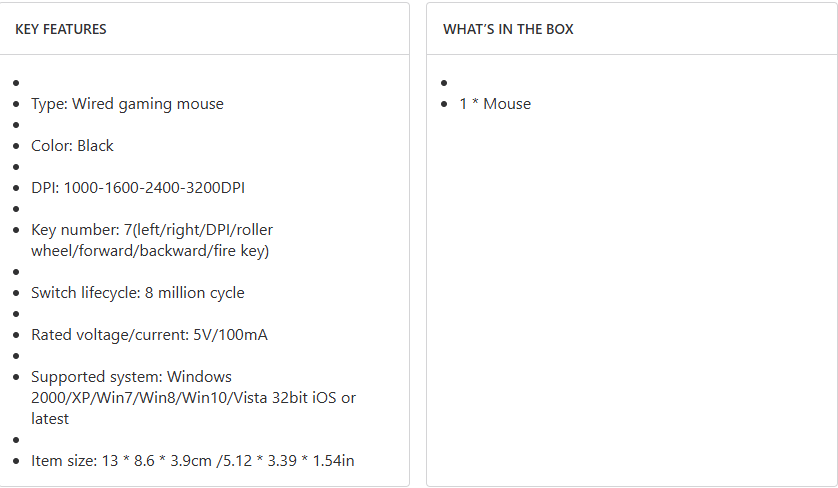This screenshot has height=488, width=838.
Task: Click the bullet beside 'Rated voltage/current'
Action: [16, 335]
